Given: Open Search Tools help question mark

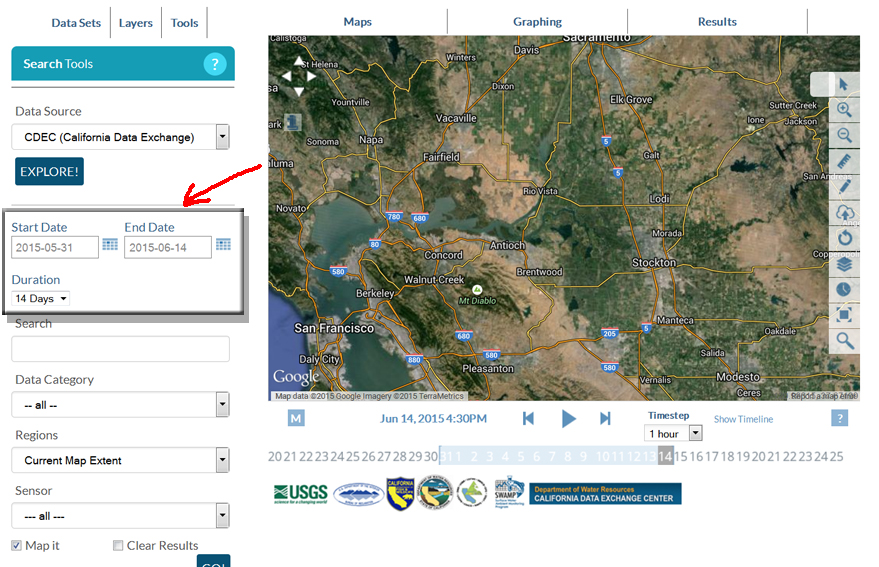Looking at the screenshot, I should (215, 64).
